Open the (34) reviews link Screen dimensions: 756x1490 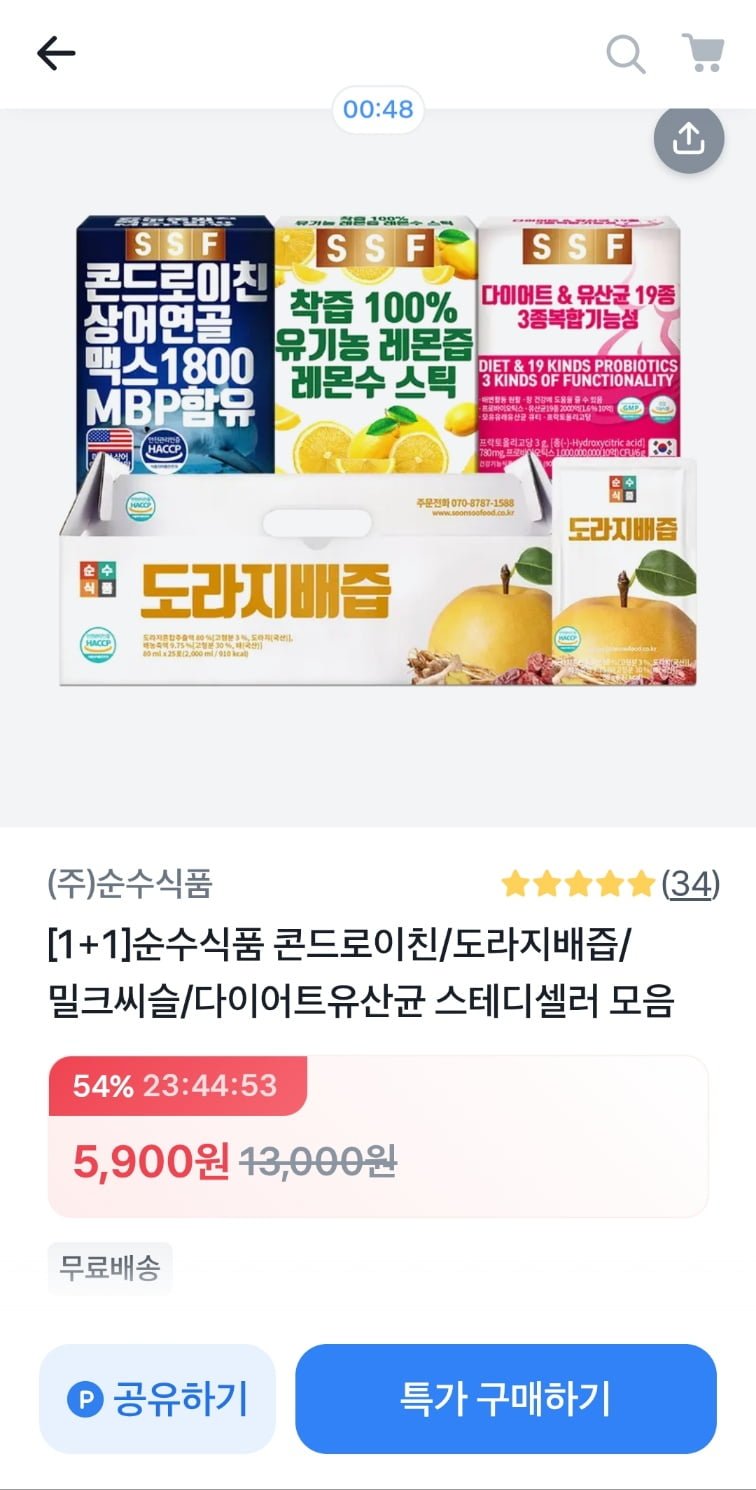coord(691,884)
